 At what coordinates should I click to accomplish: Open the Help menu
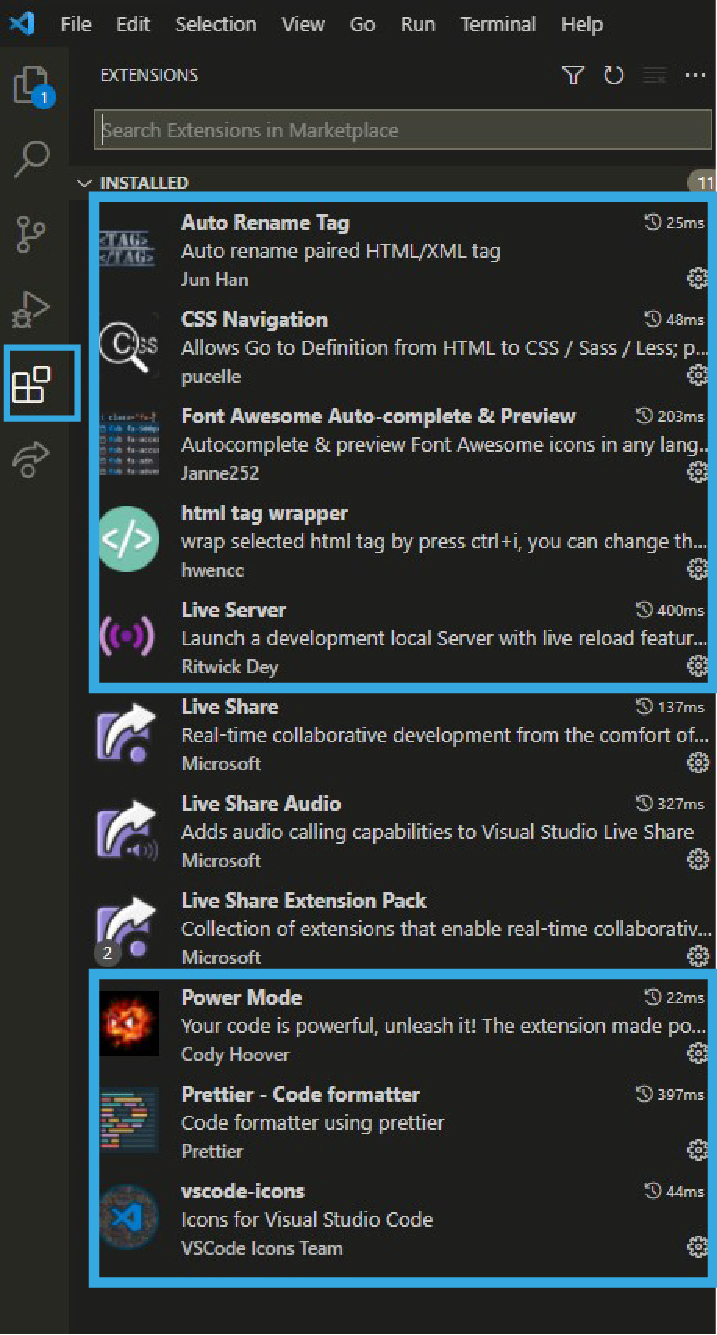coord(582,24)
